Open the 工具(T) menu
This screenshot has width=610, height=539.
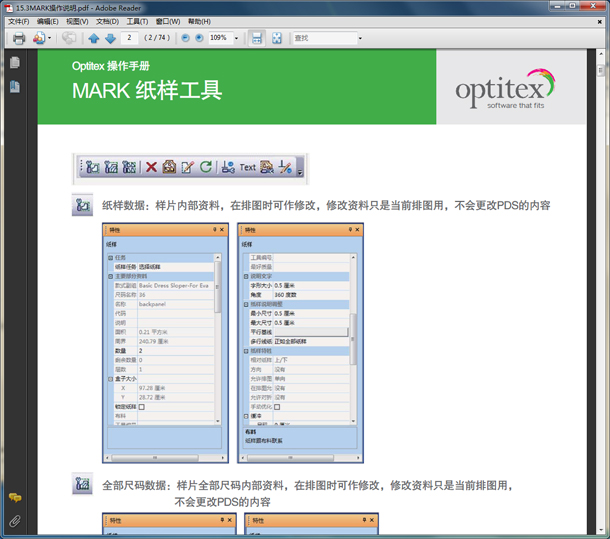point(137,21)
